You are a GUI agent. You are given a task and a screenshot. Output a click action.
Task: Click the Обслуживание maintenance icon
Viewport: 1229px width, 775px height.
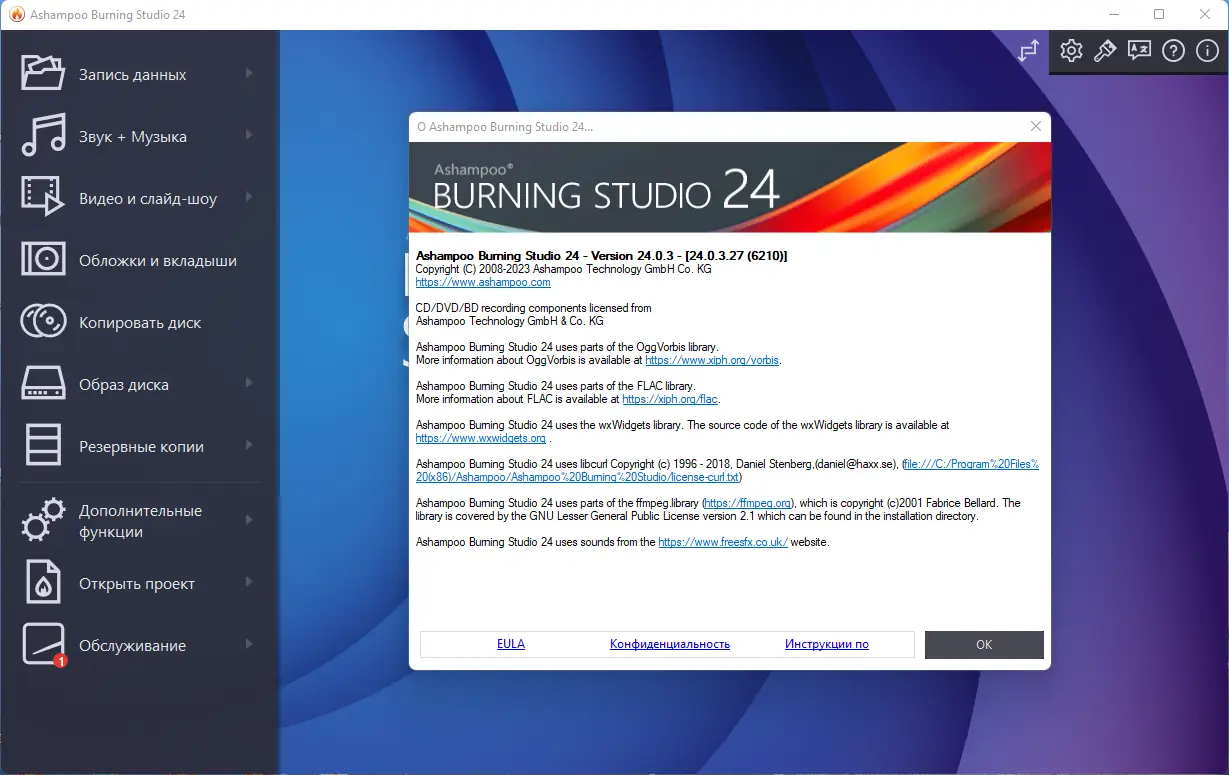pos(42,645)
